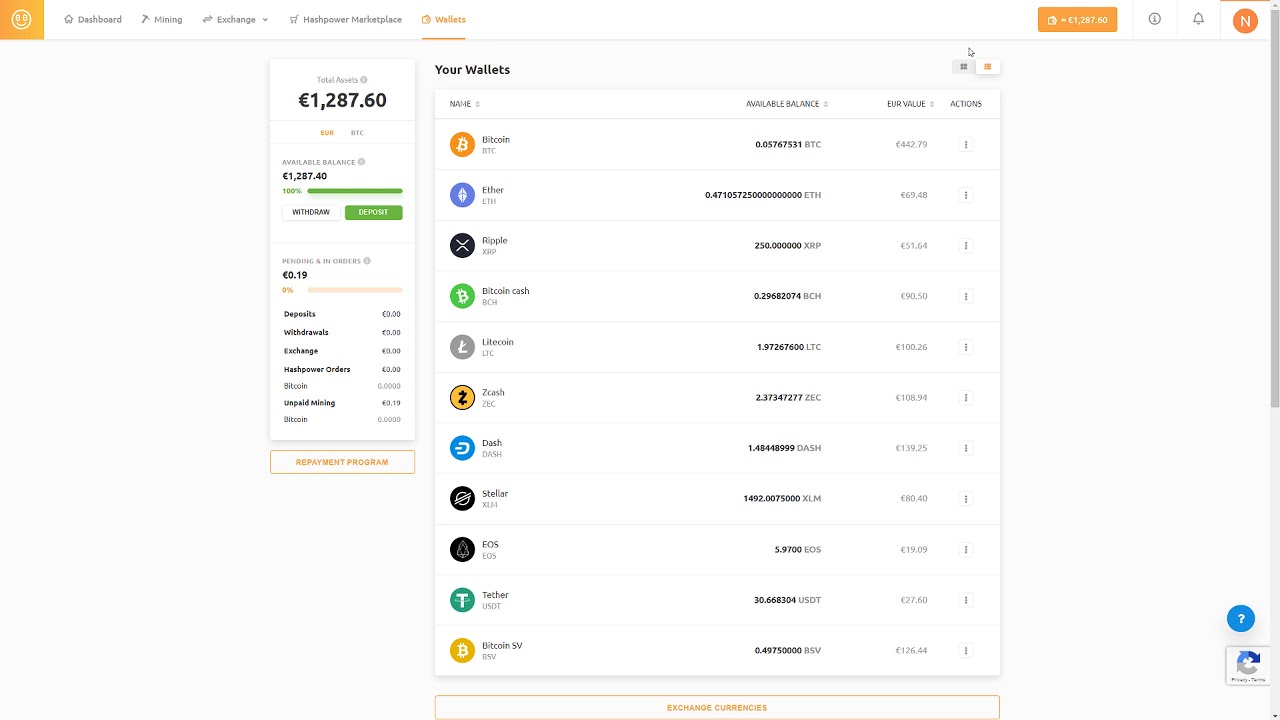Open actions menu for Ripple row

point(966,246)
